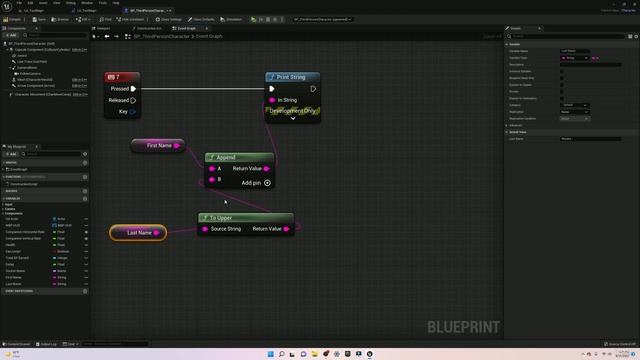
Task: Click the Details panel search field
Action: tap(567, 36)
